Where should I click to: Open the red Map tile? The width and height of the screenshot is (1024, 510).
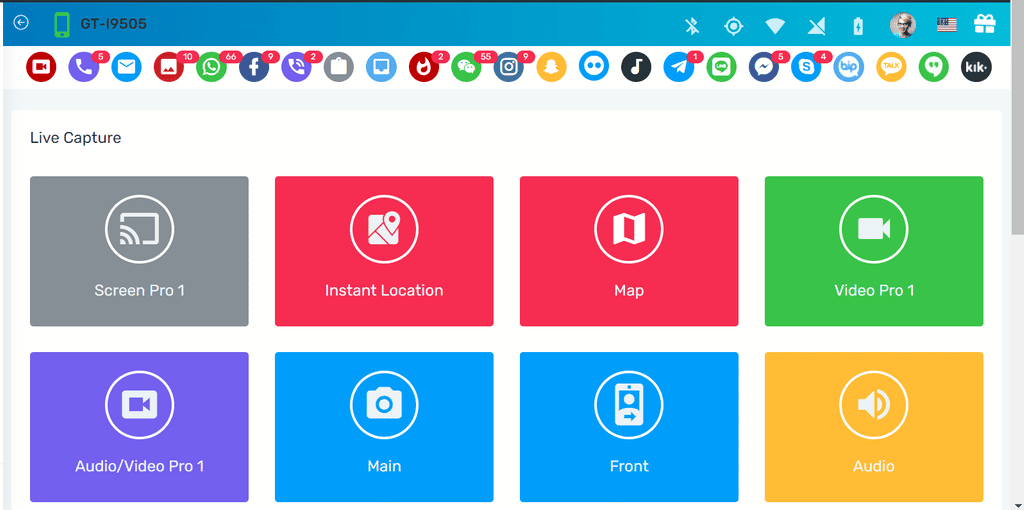pos(629,251)
